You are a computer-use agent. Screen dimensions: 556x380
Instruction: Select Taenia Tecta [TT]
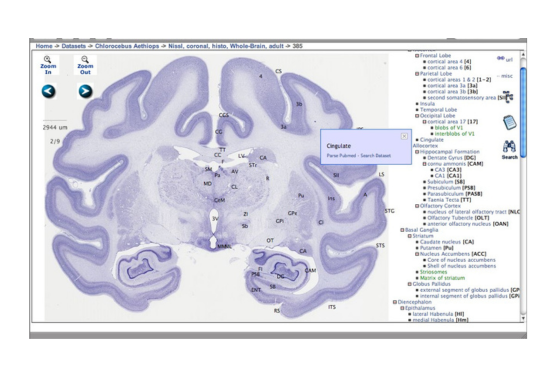(449, 200)
